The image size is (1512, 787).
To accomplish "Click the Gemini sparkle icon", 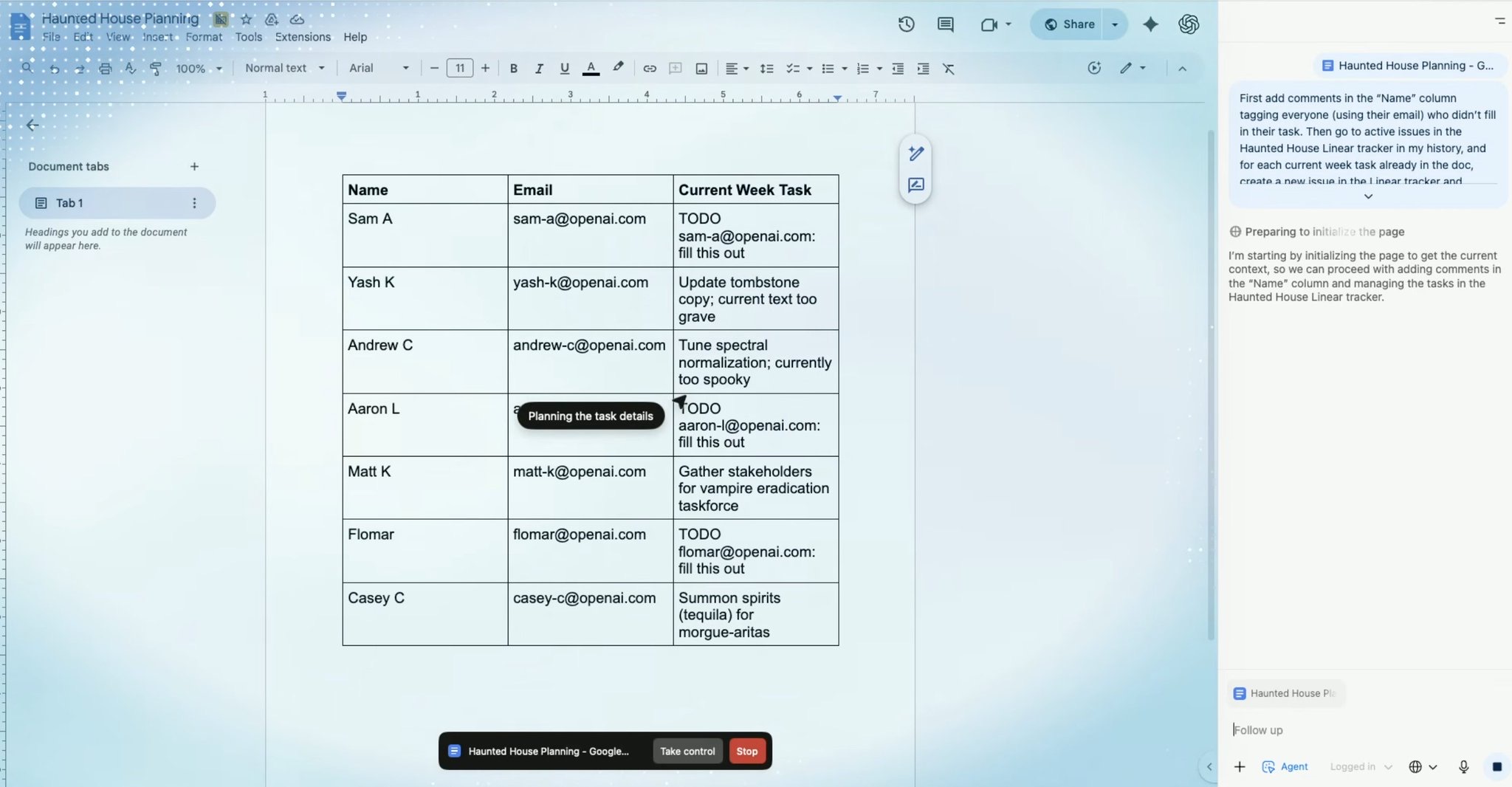I will click(1150, 24).
